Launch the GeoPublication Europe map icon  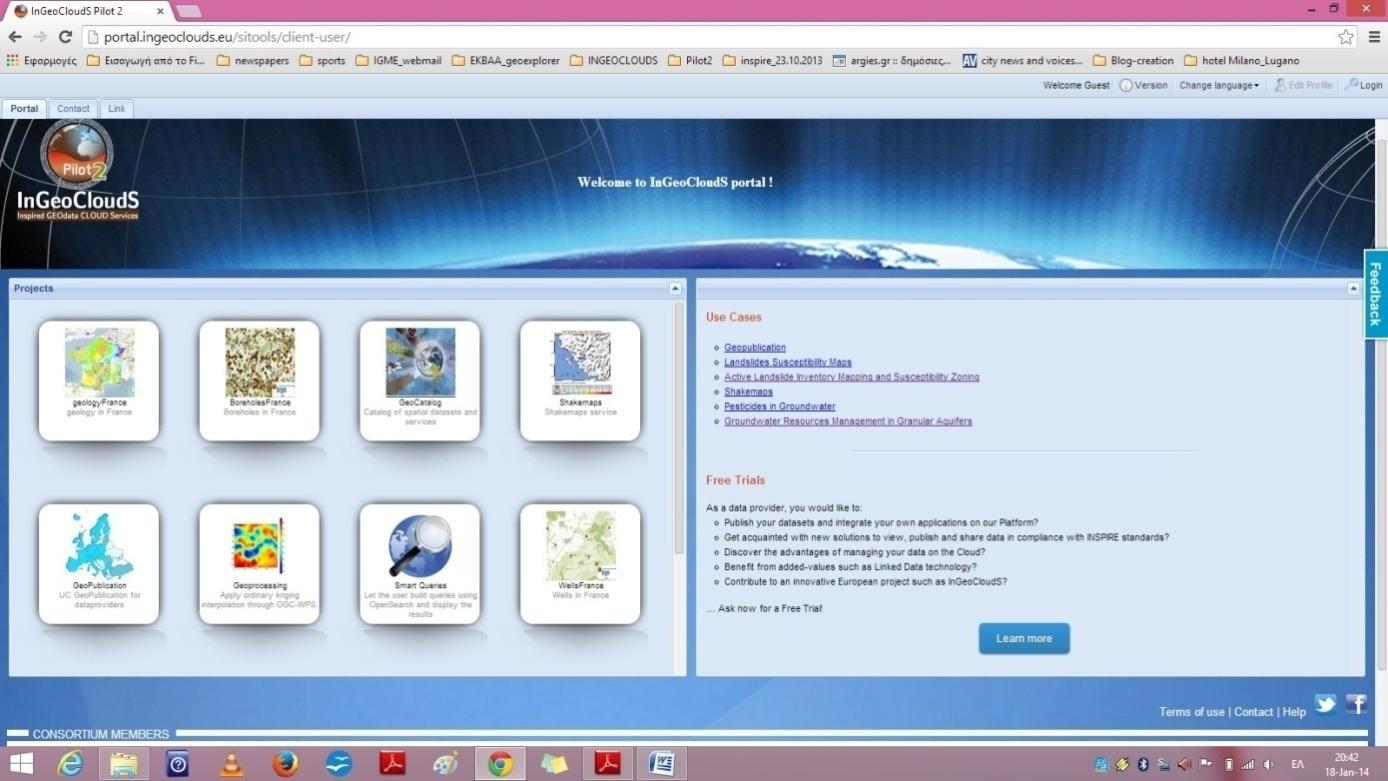[99, 547]
